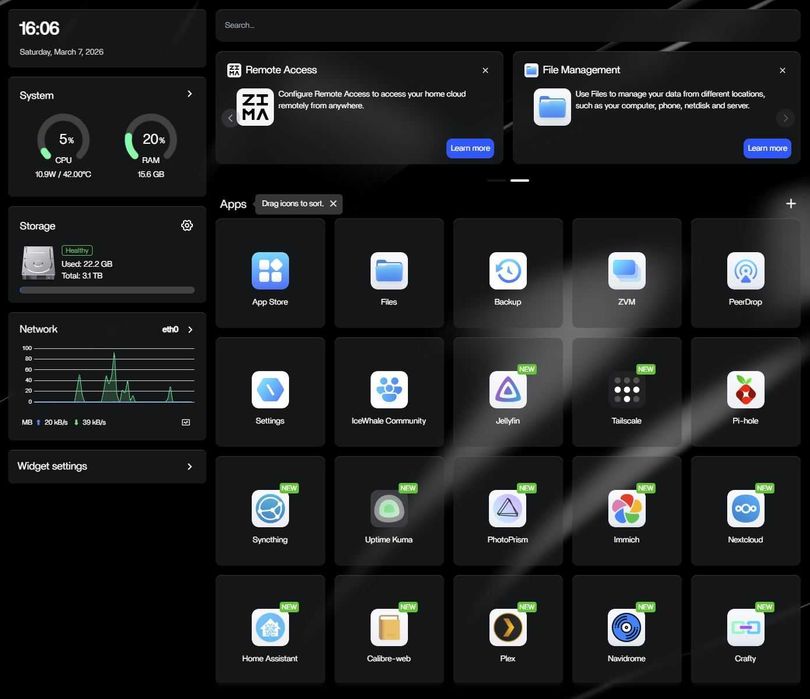Select the second carousel page indicator
The height and width of the screenshot is (699, 810).
pyautogui.click(x=520, y=180)
